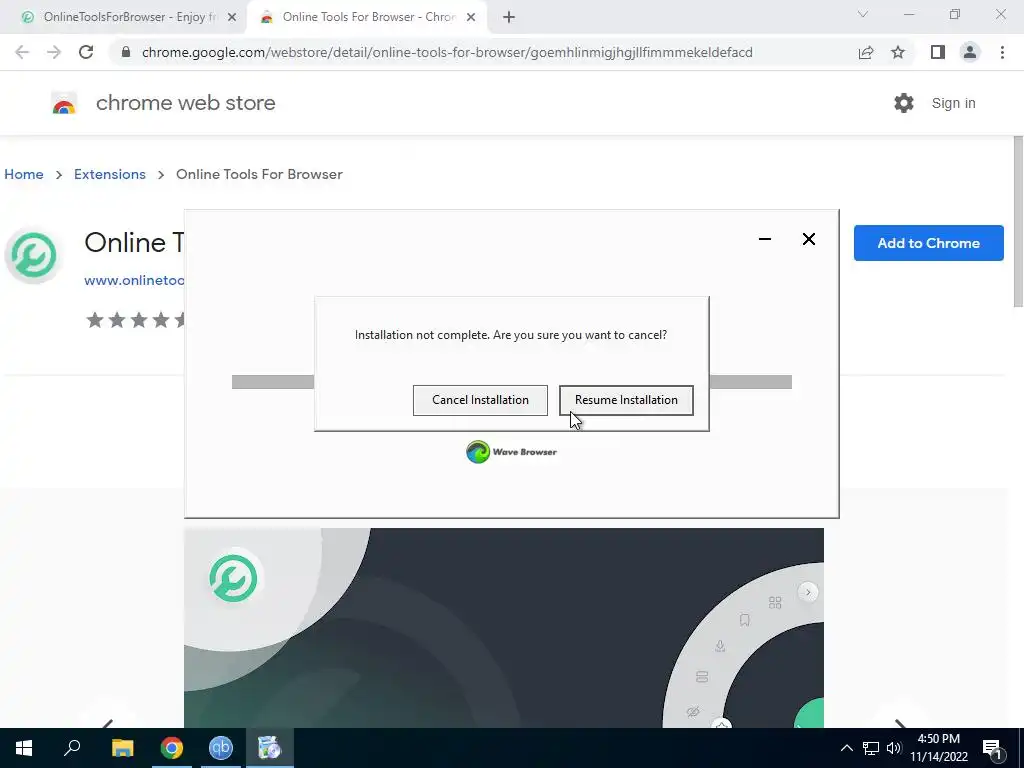Close the Wave Browser installer dialog
The width and height of the screenshot is (1024, 768).
tap(808, 239)
